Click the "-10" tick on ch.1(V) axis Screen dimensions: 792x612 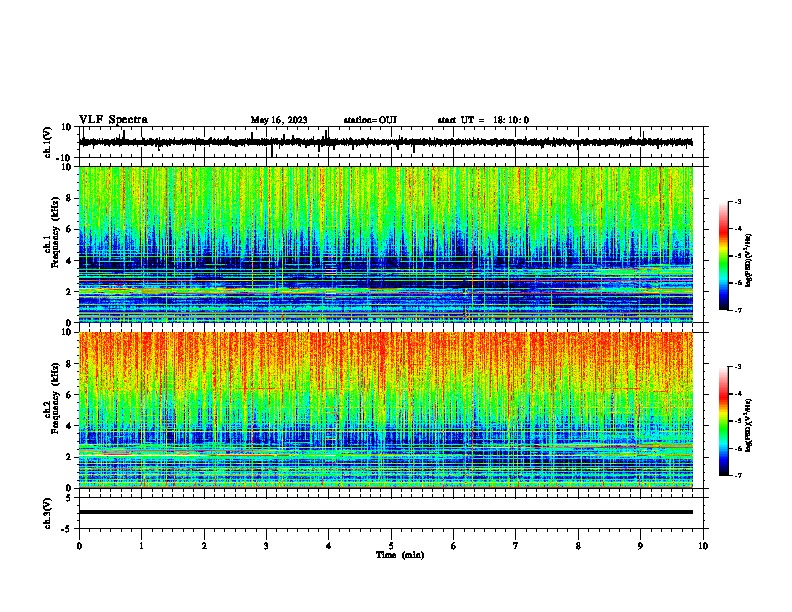[x=64, y=158]
